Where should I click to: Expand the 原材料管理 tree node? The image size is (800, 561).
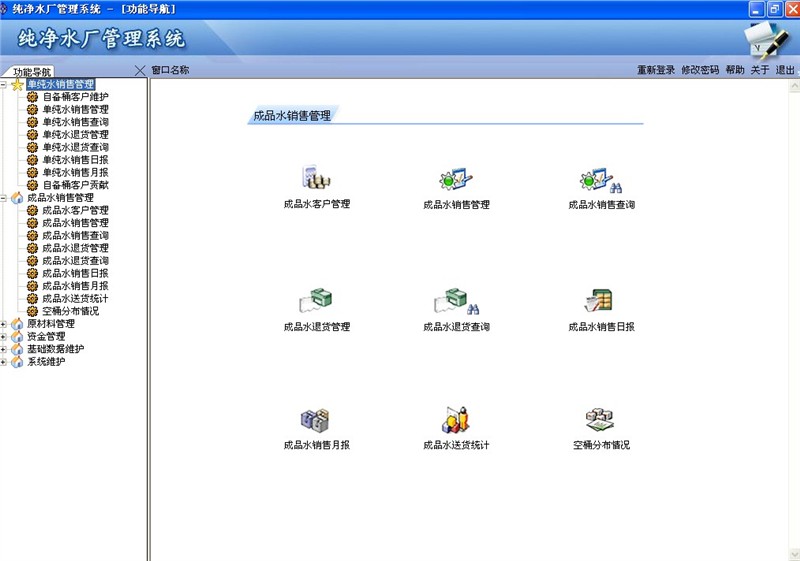click(4, 324)
